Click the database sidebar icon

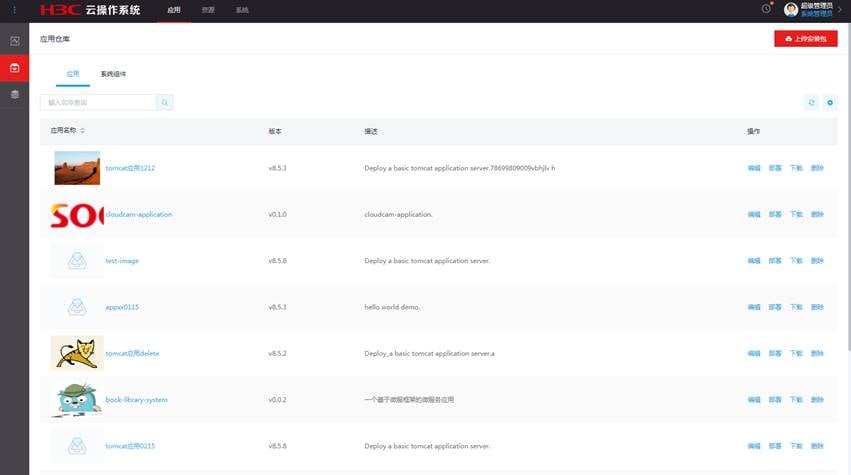point(14,94)
